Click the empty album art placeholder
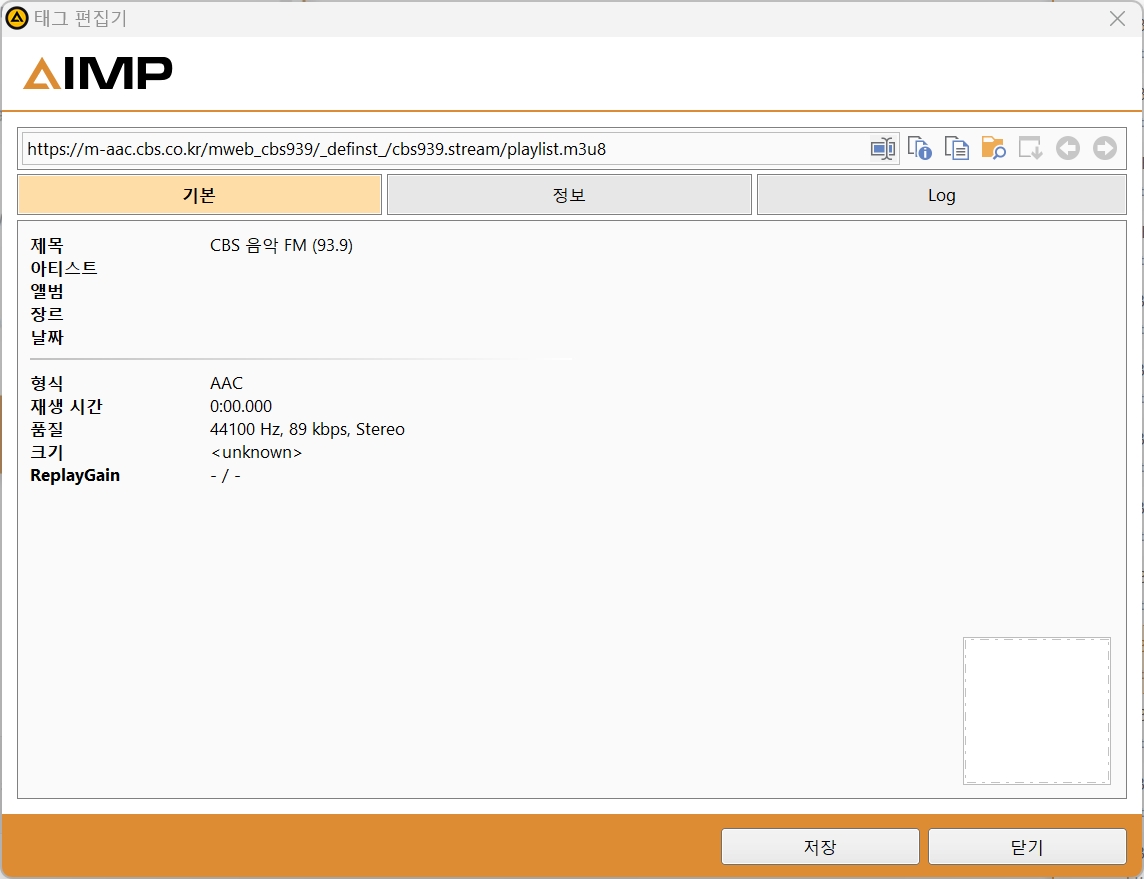 point(1037,711)
